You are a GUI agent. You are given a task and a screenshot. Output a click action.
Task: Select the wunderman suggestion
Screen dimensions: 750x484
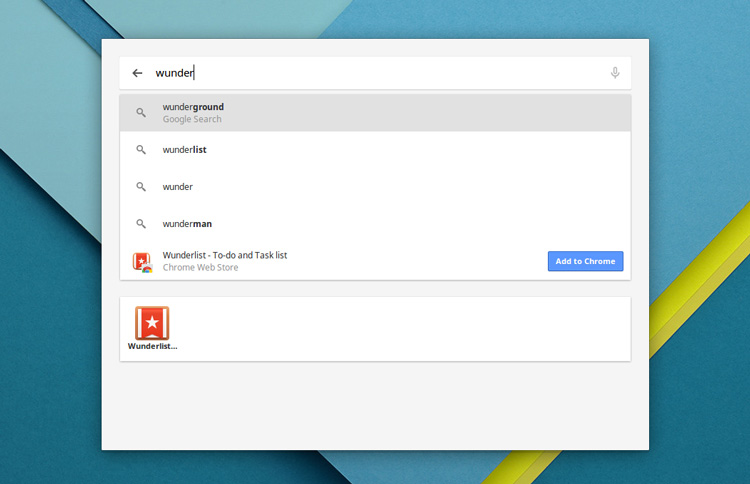[187, 224]
